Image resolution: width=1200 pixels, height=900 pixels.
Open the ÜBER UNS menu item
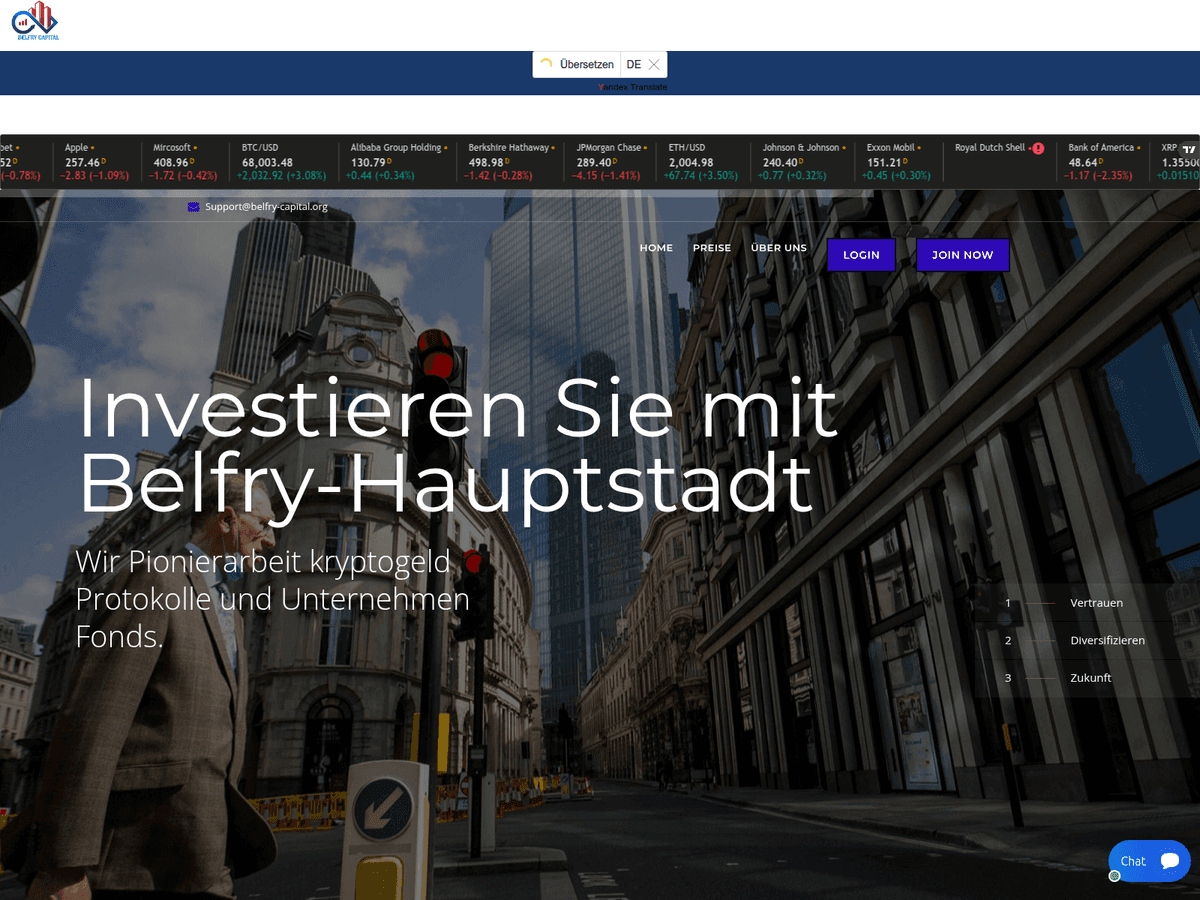tap(779, 248)
